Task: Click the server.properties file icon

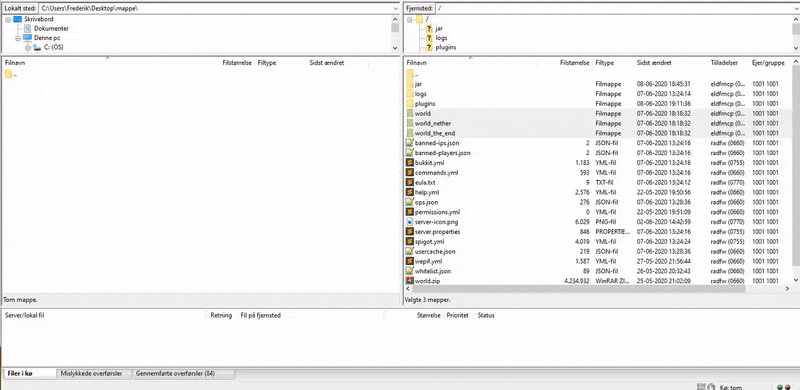Action: (409, 232)
